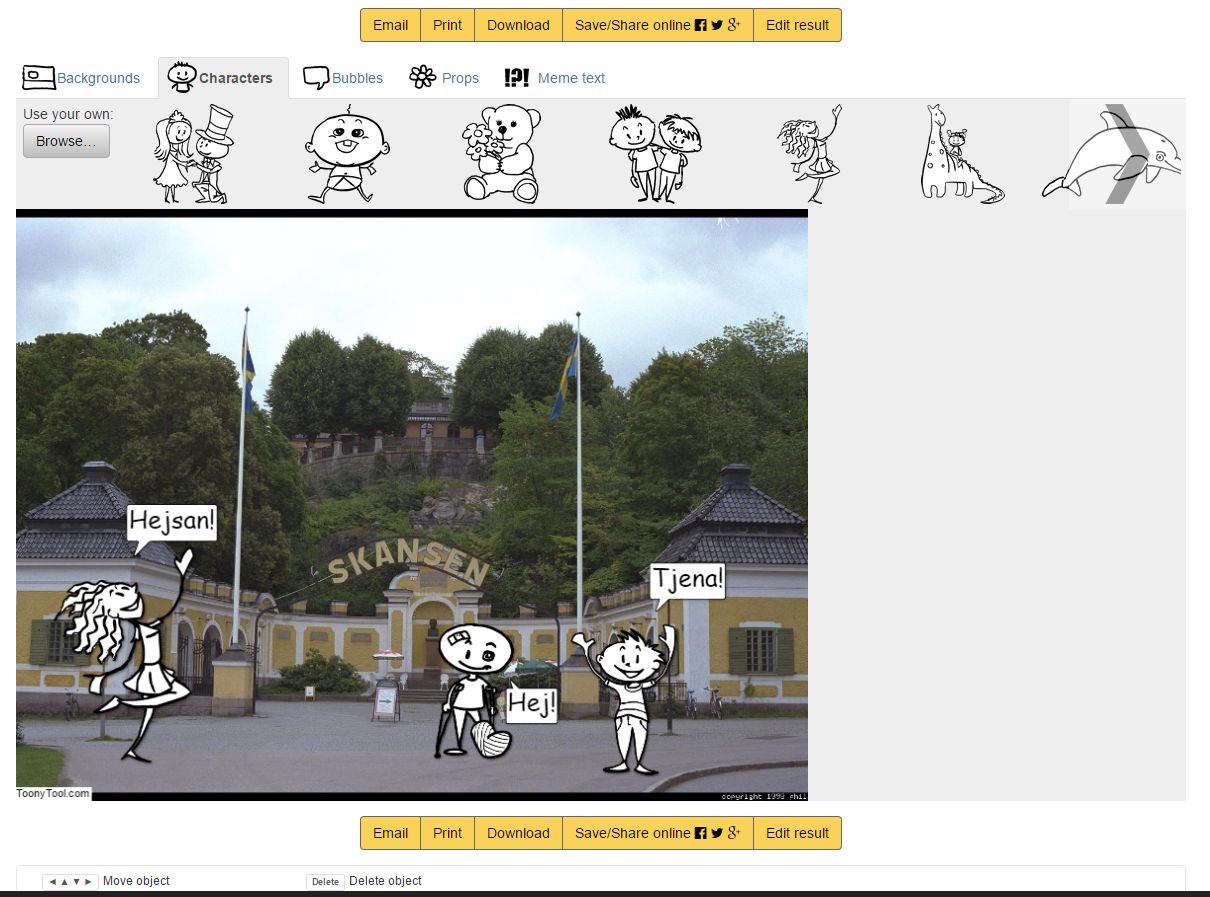Click the injured boy with crutches on canvas
Screen dimensions: 1210x897
[x=474, y=690]
